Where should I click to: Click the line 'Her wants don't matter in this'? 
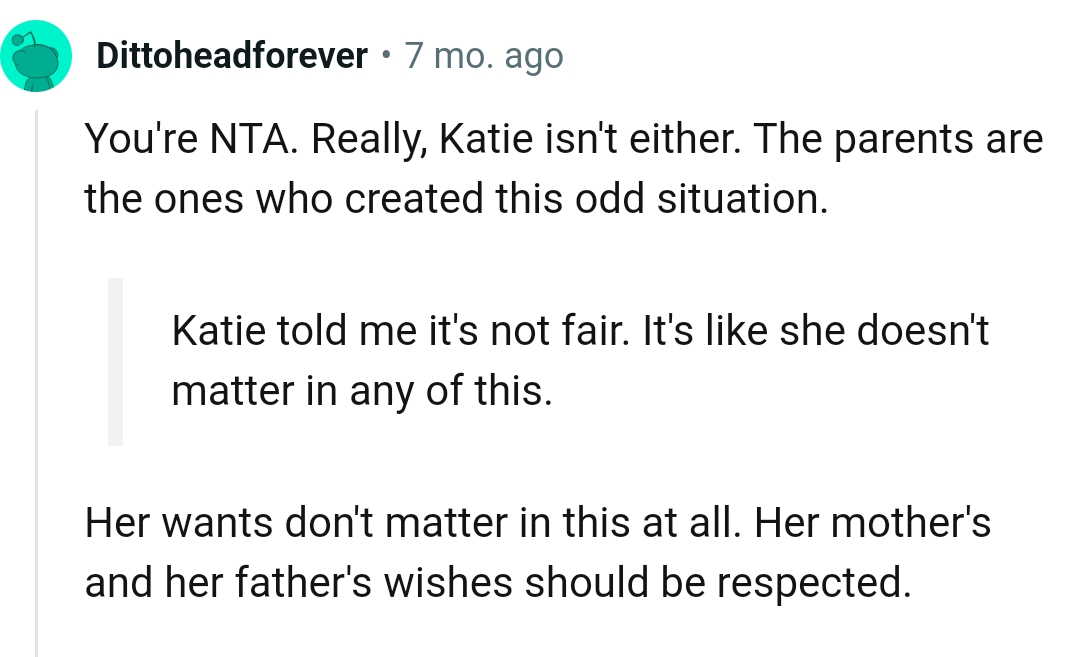(537, 522)
